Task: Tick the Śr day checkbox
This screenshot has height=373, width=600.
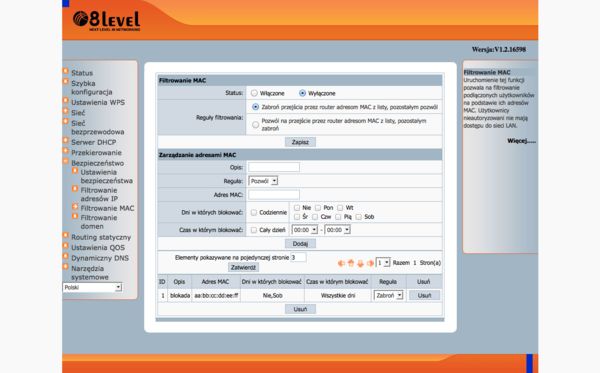Action: 297,217
